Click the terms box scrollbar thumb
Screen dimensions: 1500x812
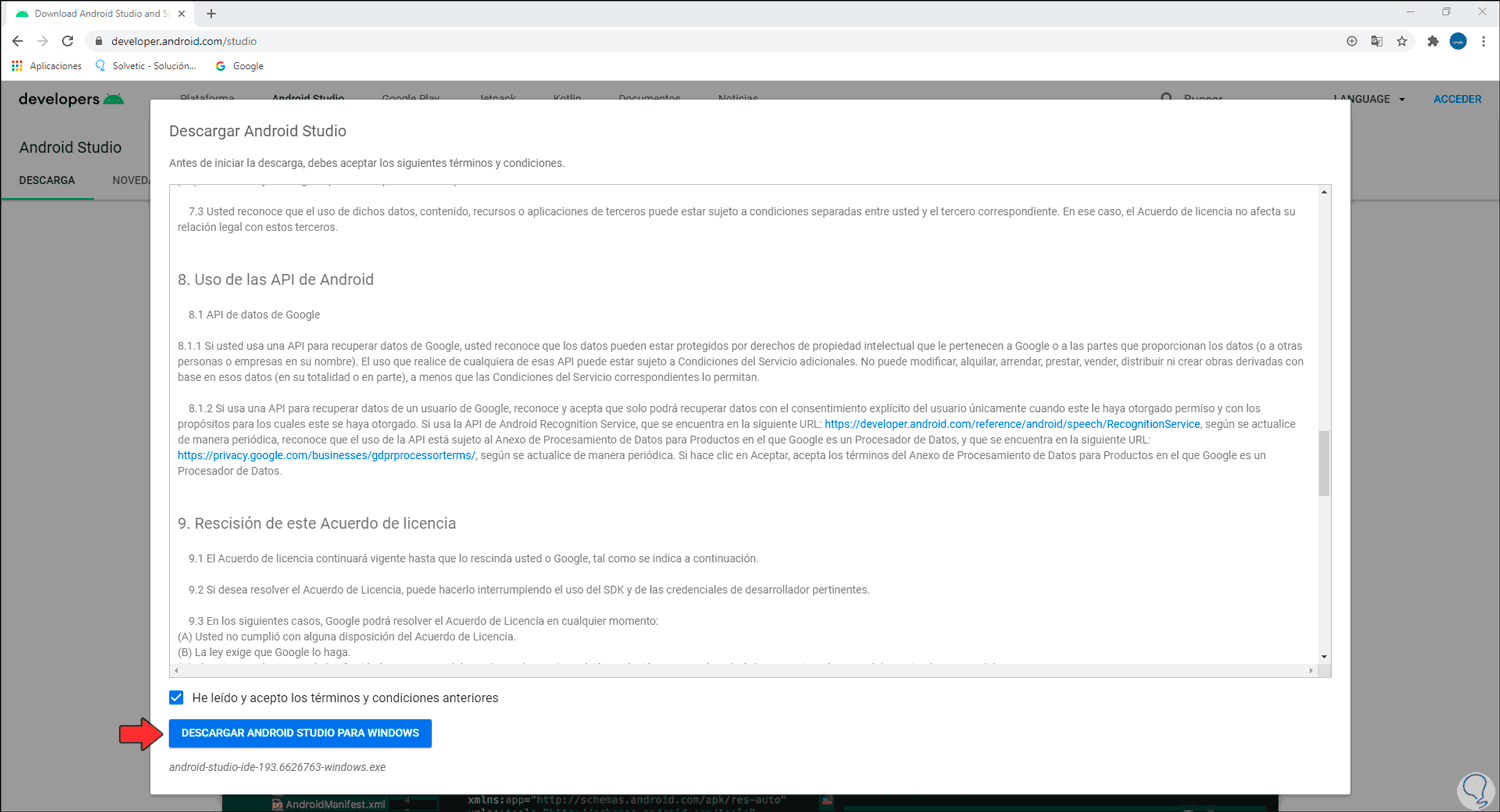click(1324, 463)
